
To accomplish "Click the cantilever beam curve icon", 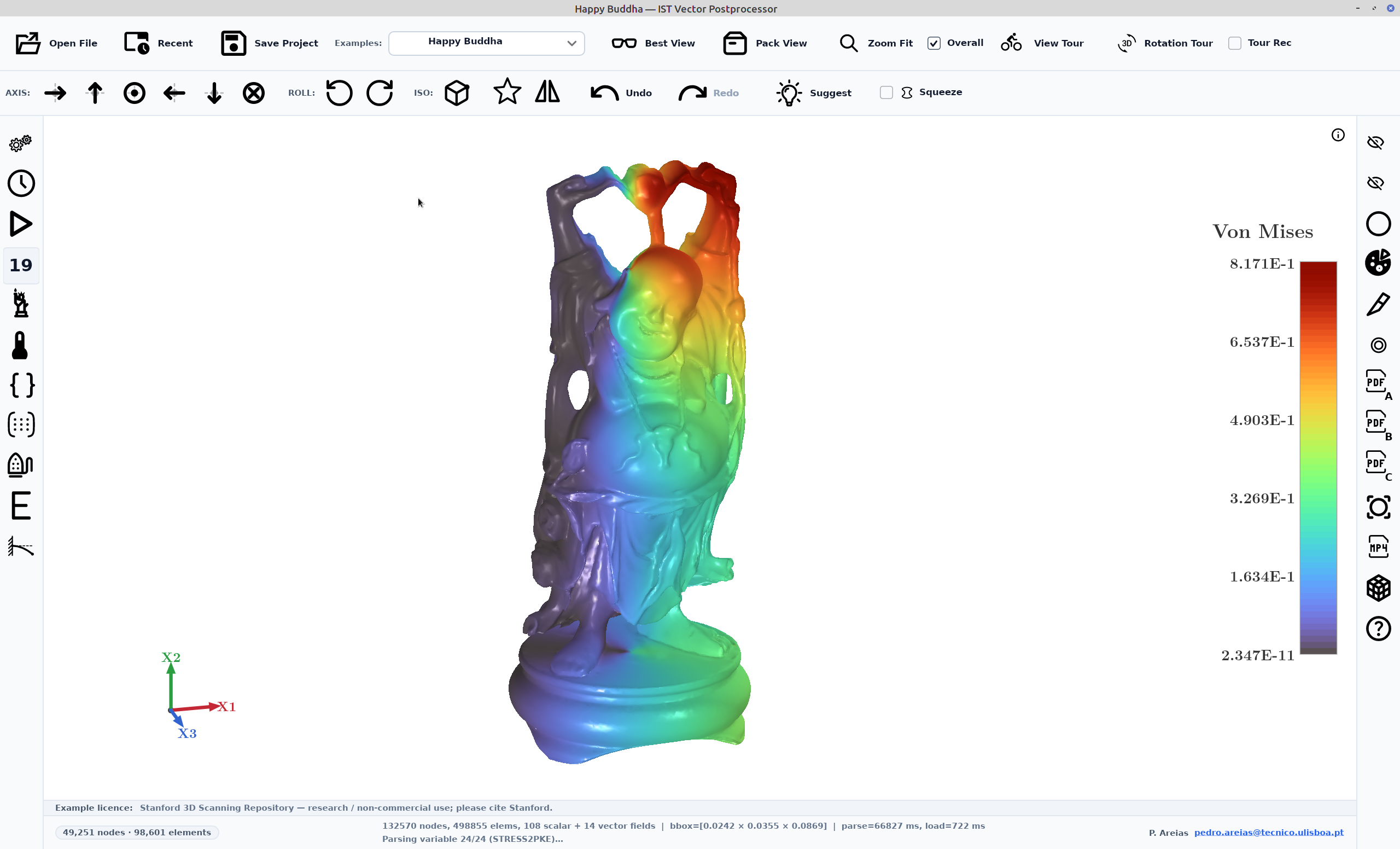I will (21, 546).
